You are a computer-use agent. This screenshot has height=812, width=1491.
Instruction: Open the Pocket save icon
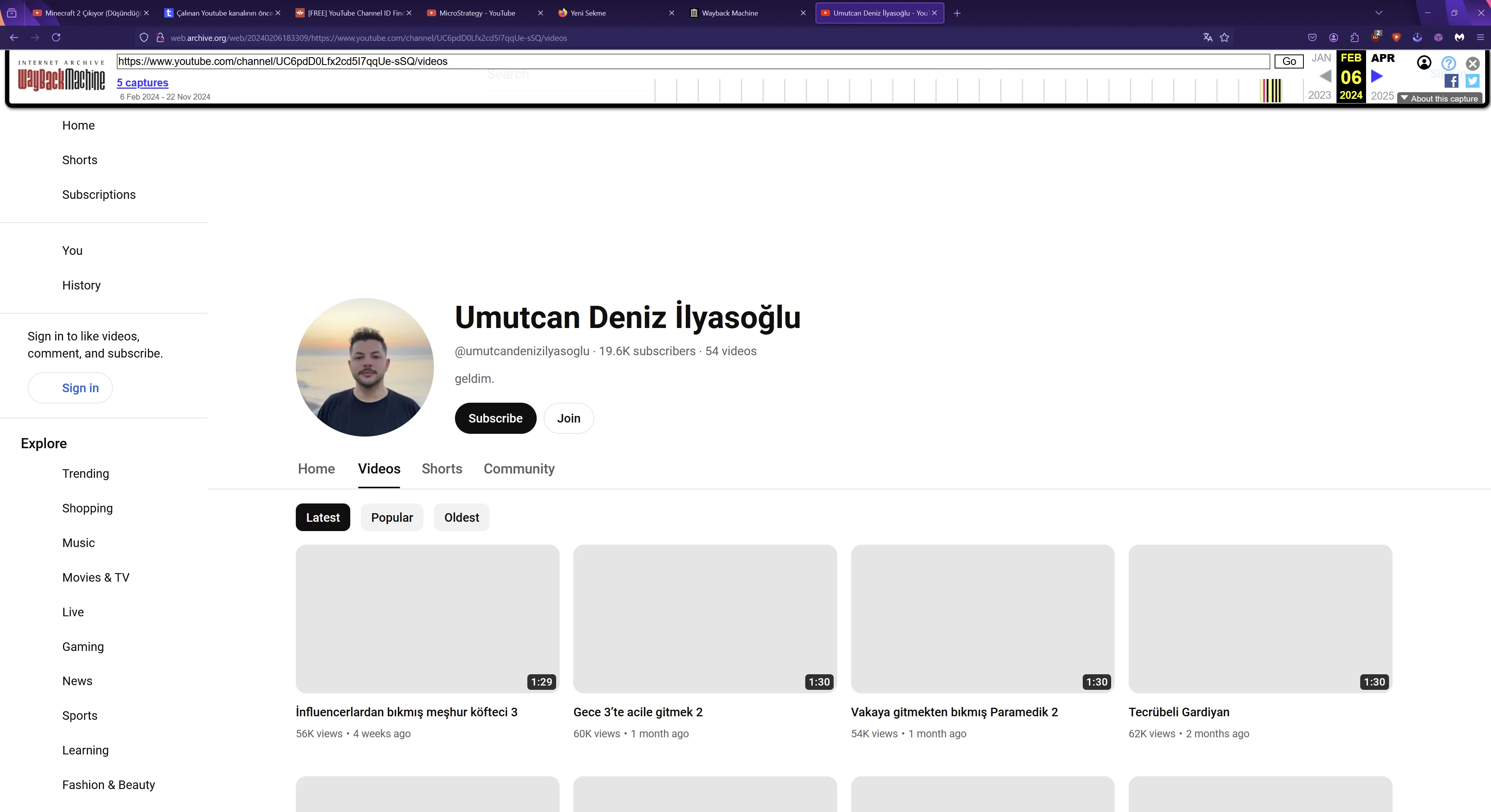coord(1312,38)
